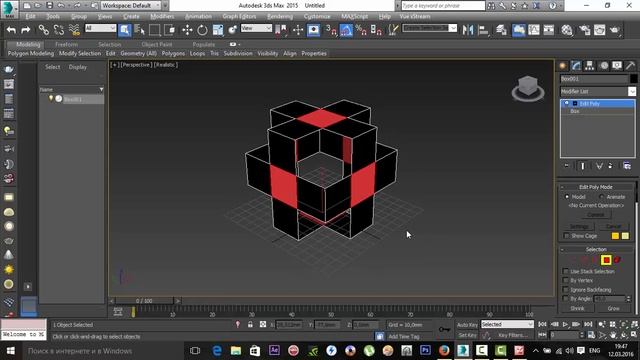Click the Align tool icon
Screen dimensions: 640x360
click(x=483, y=30)
